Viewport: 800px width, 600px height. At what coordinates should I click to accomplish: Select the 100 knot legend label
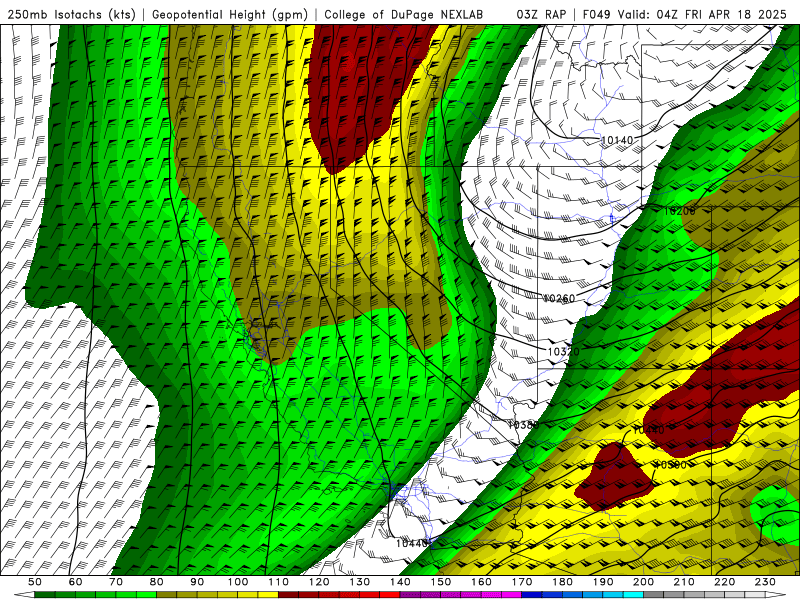[238, 582]
